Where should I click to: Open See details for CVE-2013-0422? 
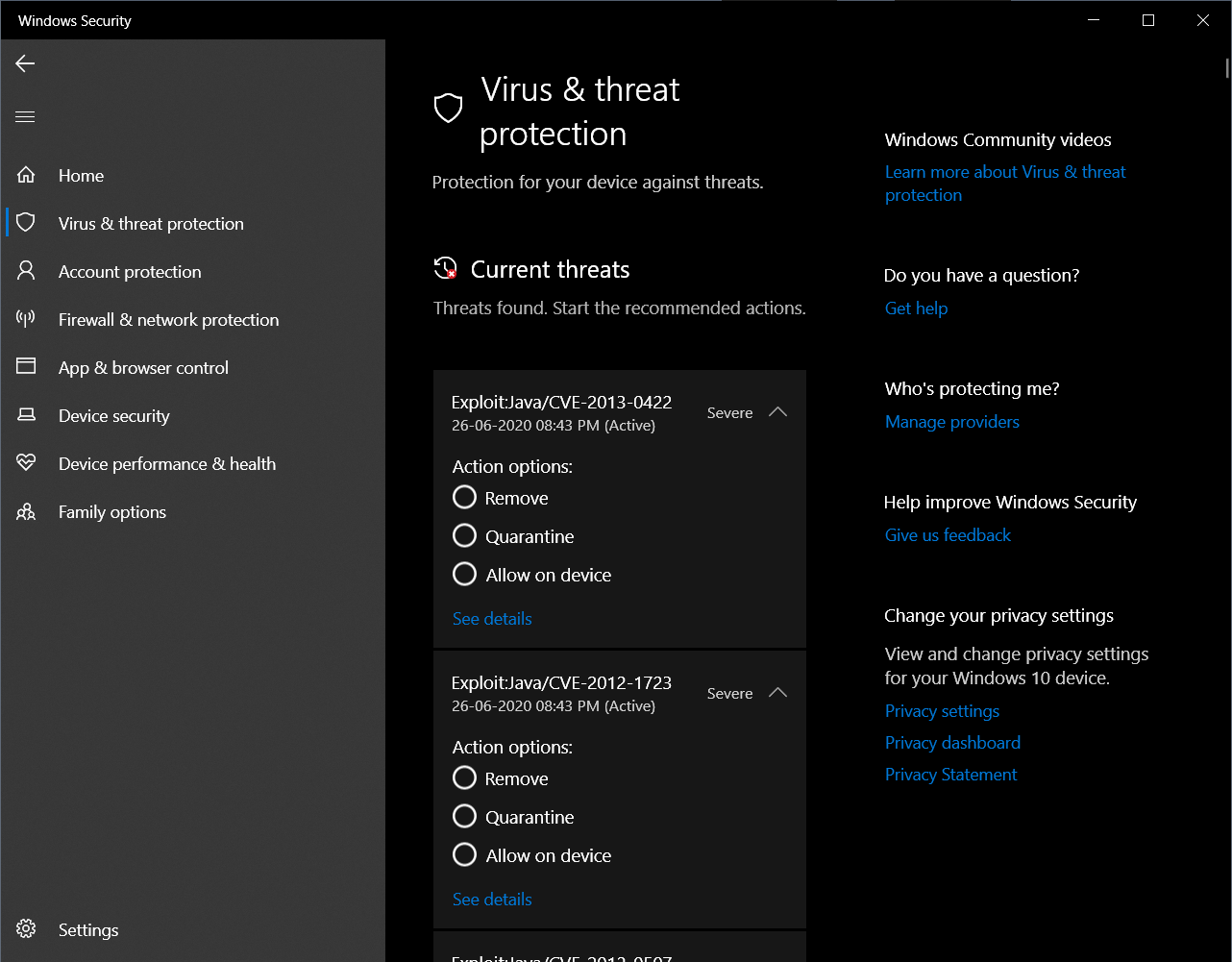coord(492,618)
